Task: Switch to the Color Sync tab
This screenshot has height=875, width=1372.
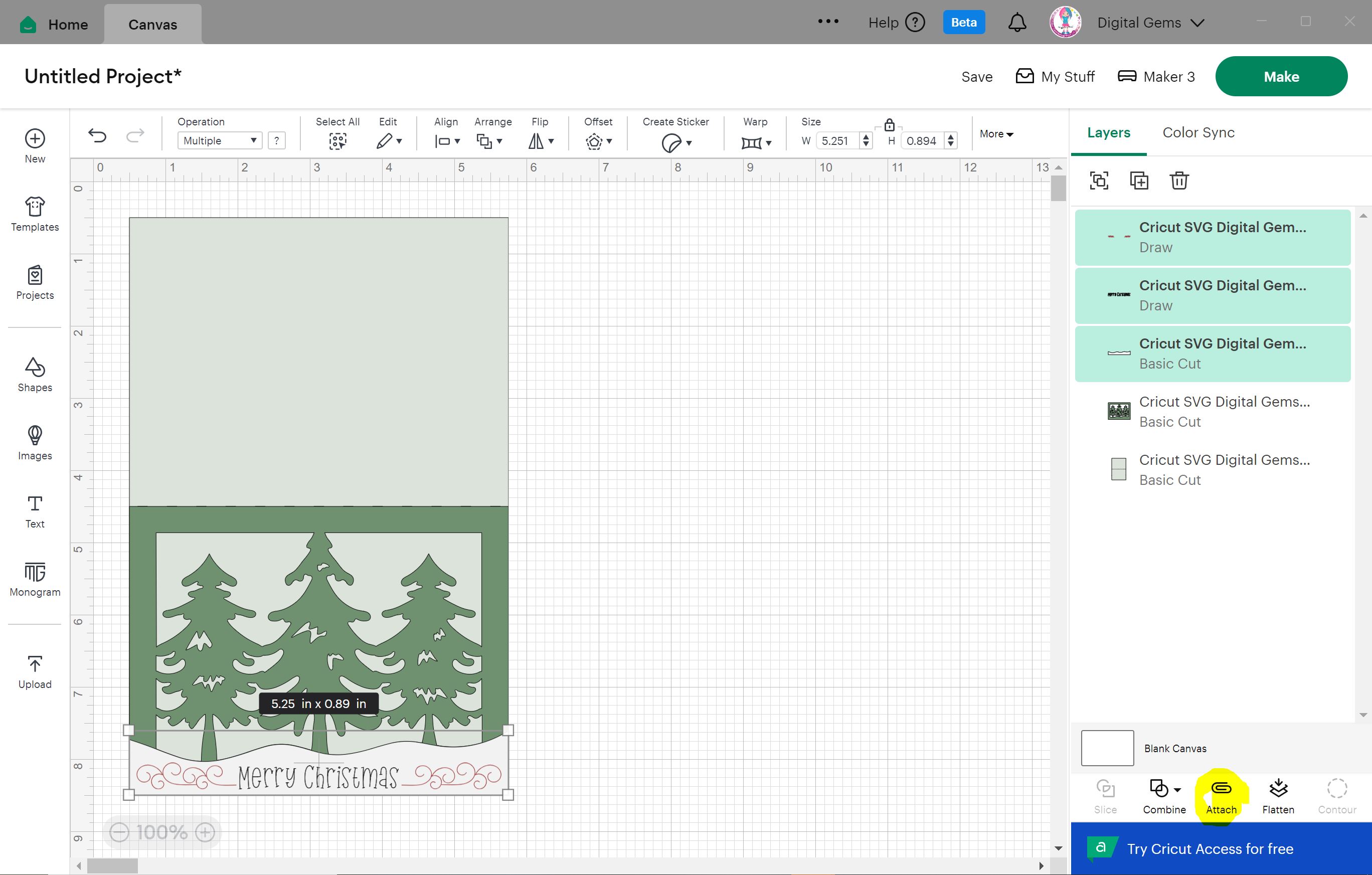Action: pyautogui.click(x=1198, y=133)
